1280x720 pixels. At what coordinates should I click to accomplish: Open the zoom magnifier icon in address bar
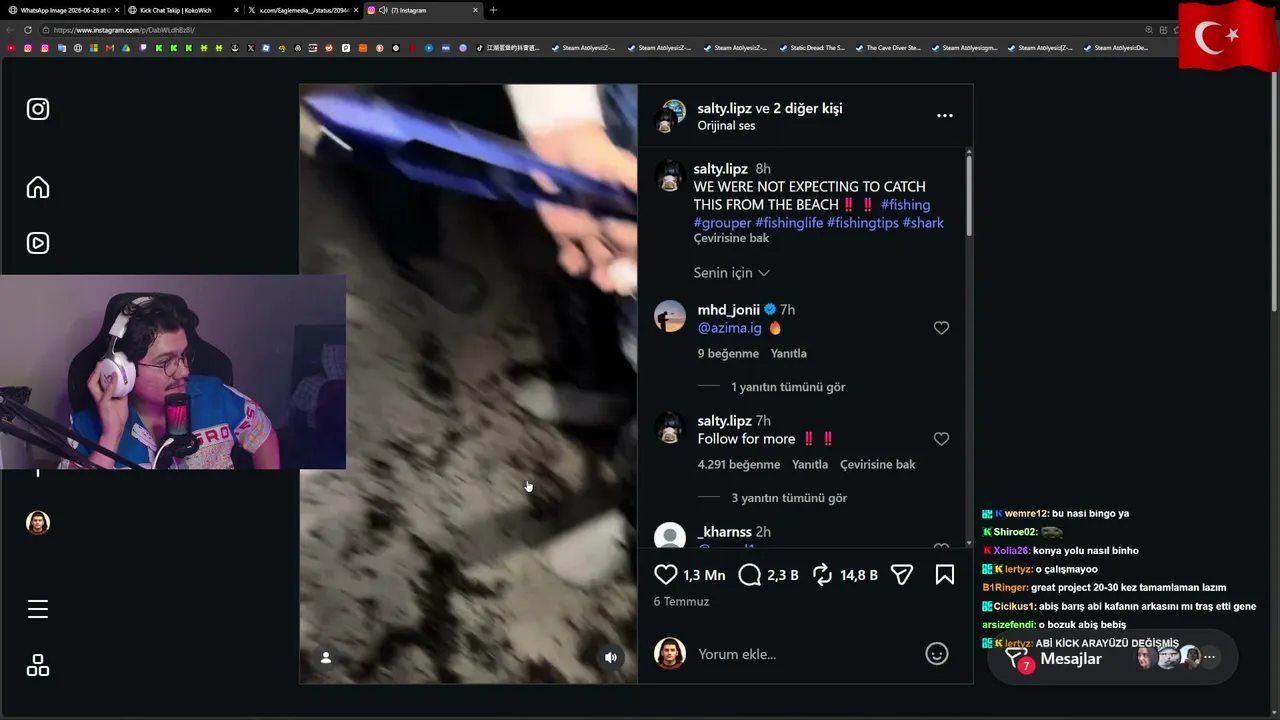pos(1149,30)
